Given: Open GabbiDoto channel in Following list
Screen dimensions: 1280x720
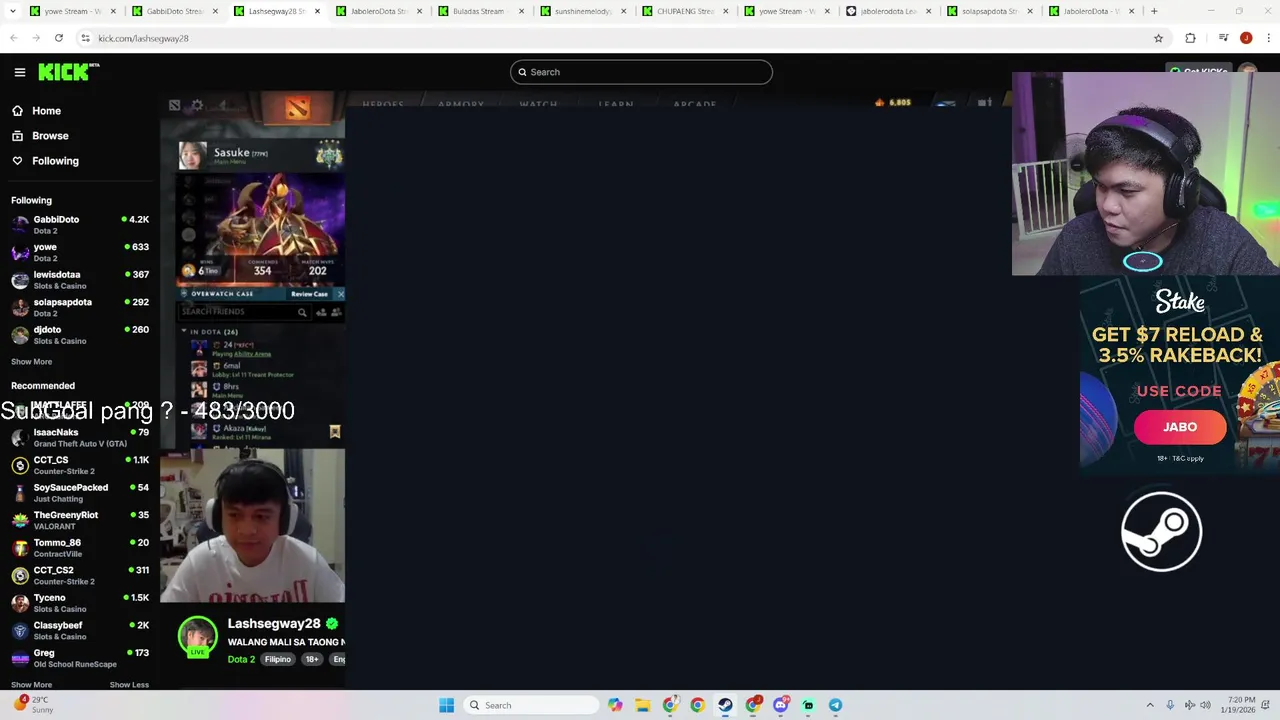Looking at the screenshot, I should pos(80,225).
